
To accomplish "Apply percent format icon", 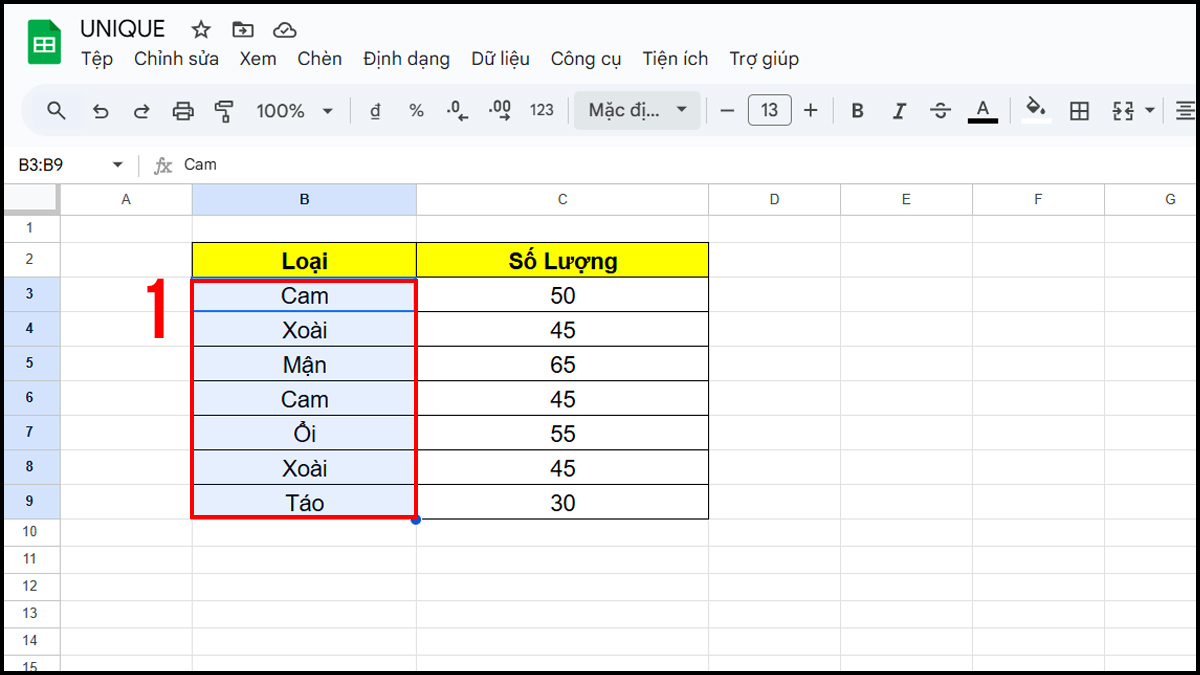I will tap(416, 111).
